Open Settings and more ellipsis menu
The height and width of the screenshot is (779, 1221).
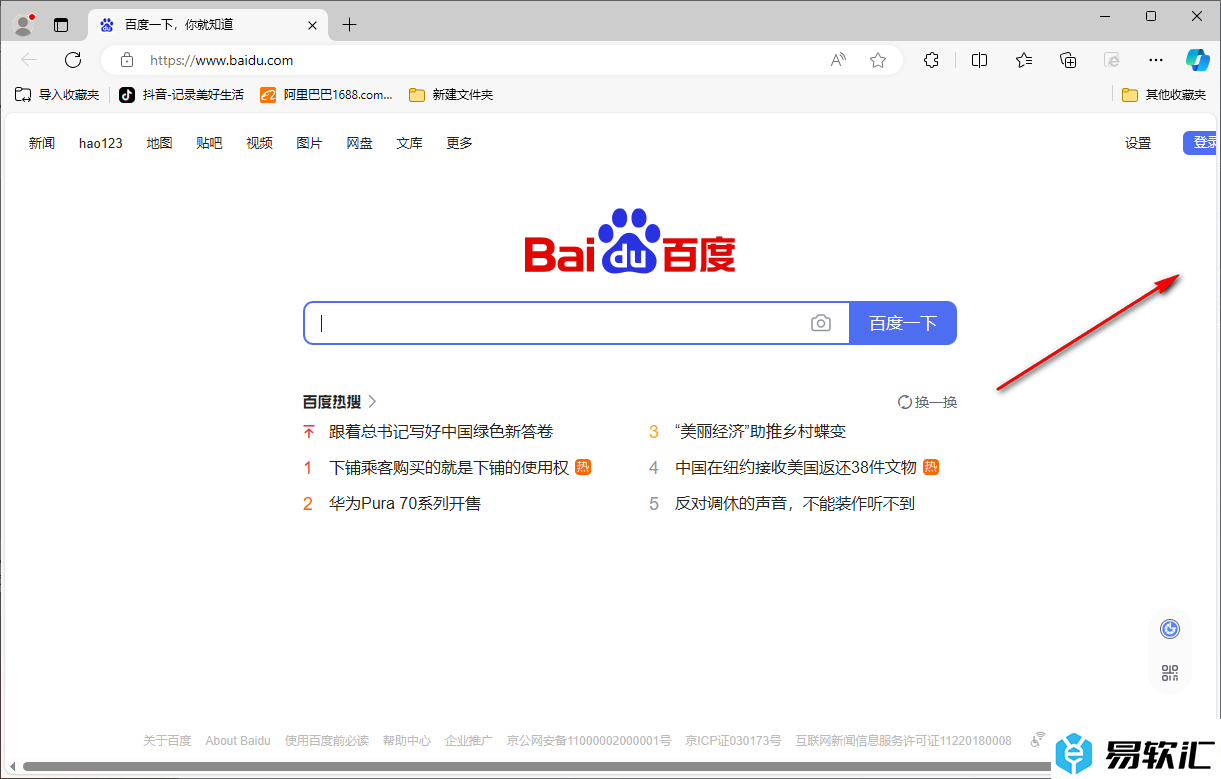[1156, 60]
